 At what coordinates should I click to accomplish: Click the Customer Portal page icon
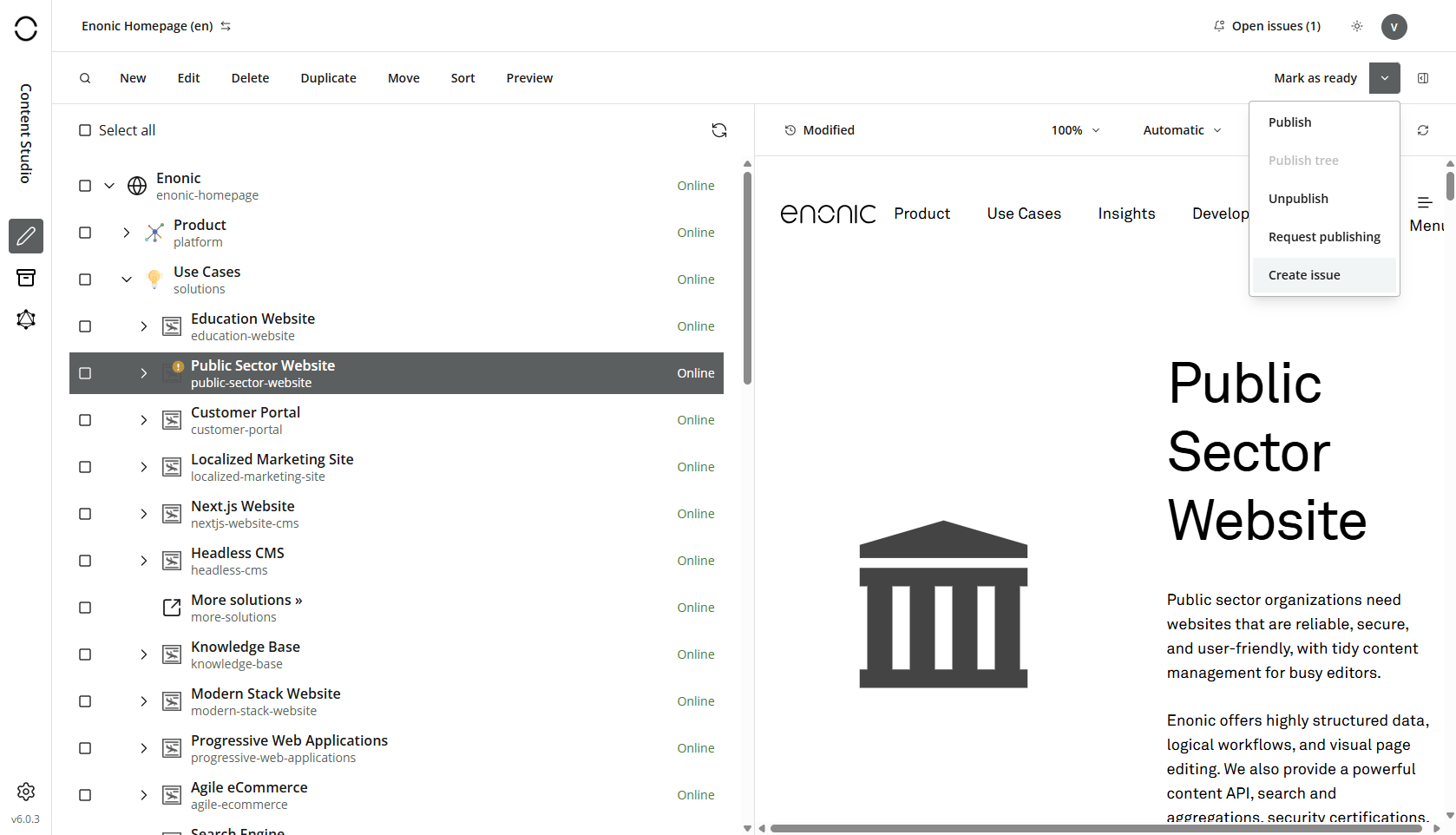click(x=172, y=420)
